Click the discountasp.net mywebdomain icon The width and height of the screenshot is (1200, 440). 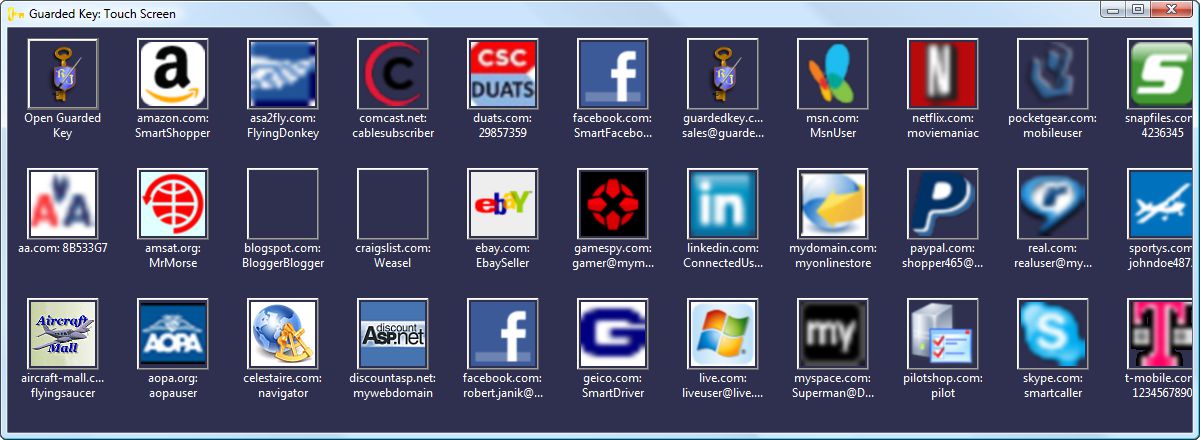point(393,334)
